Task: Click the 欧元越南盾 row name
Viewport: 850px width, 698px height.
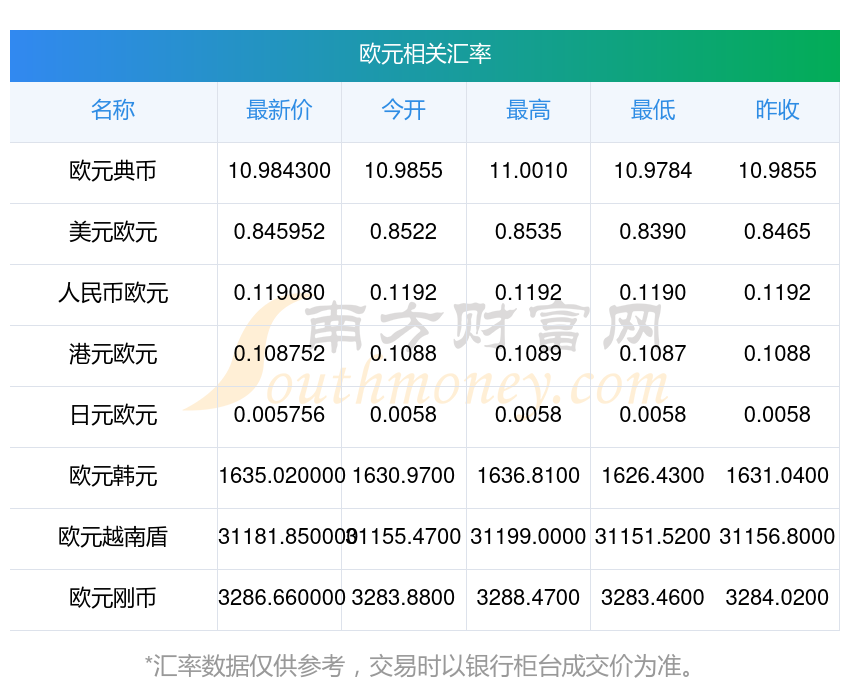Action: (x=113, y=538)
